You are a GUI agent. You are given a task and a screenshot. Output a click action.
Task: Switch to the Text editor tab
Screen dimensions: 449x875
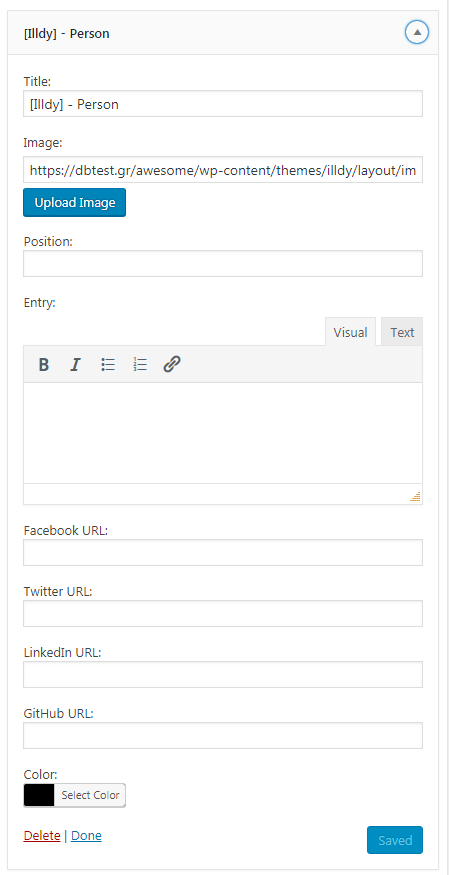[x=402, y=332]
